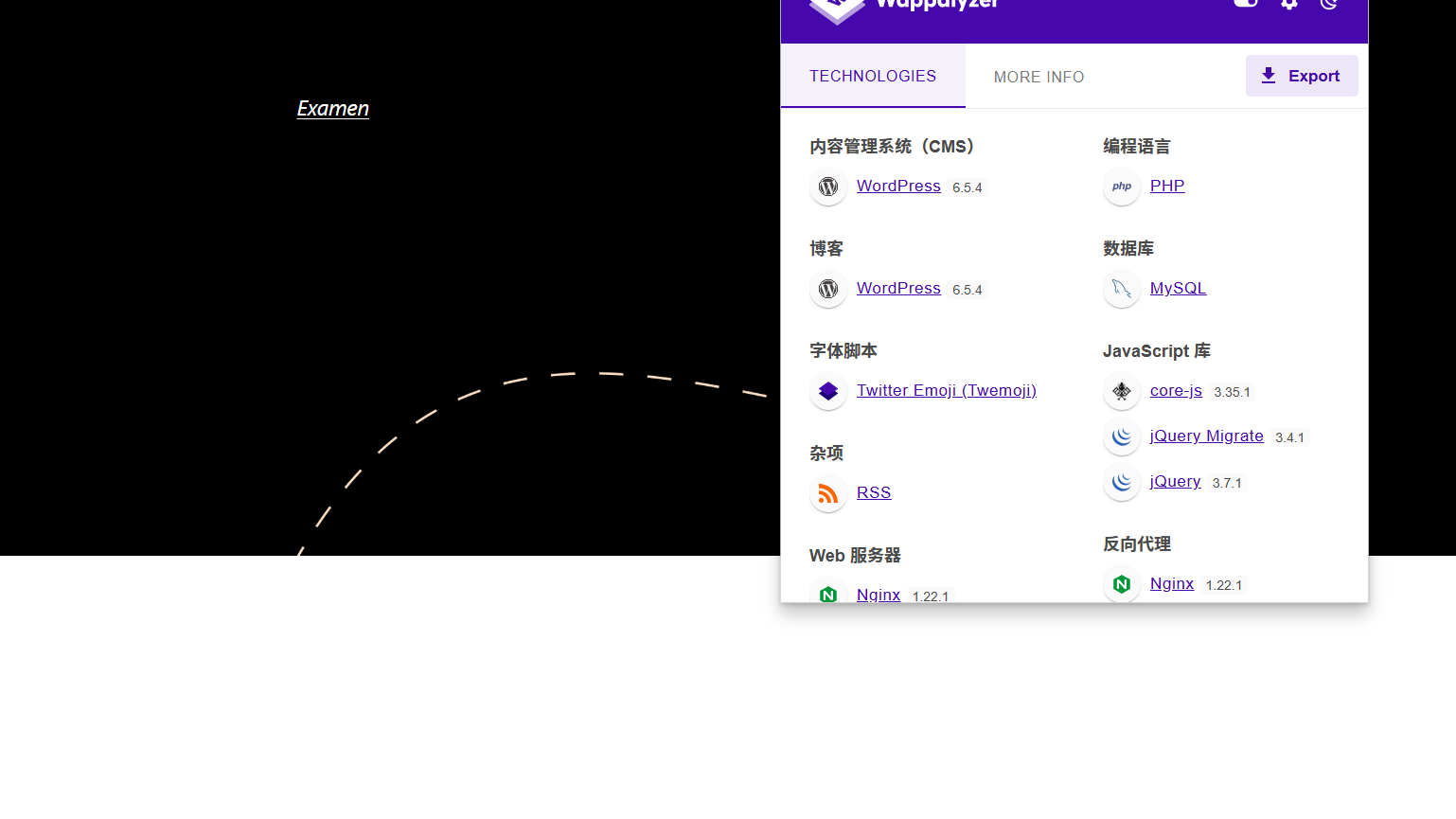The image size is (1456, 819).
Task: Click the 编程语言 category heading
Action: point(1137,147)
